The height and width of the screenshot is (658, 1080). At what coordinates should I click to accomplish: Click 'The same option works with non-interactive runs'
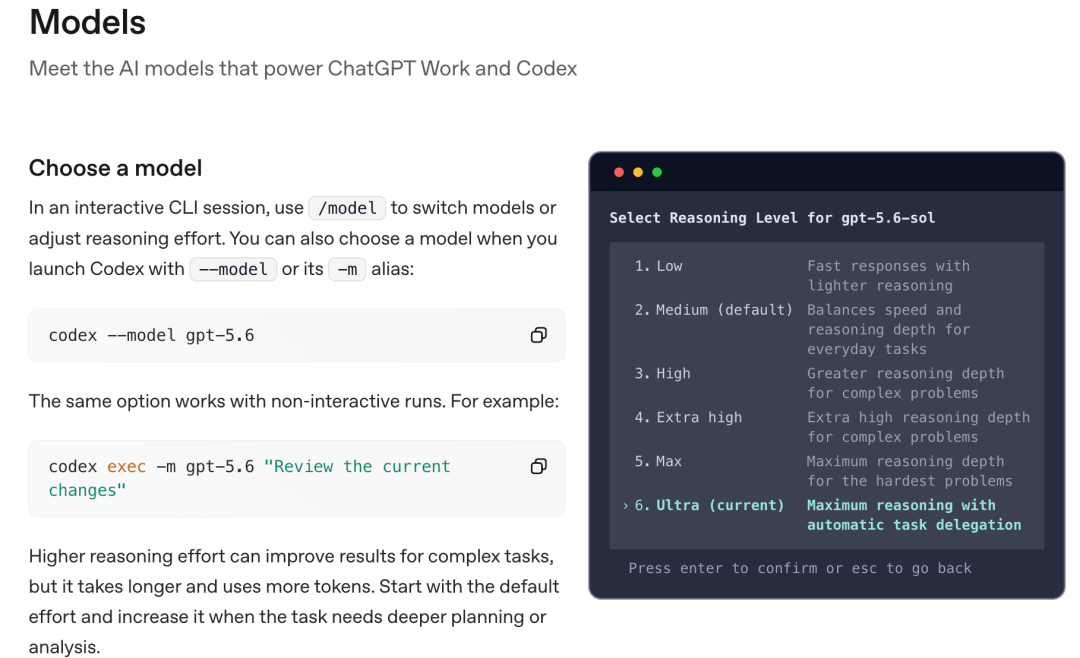pos(293,401)
